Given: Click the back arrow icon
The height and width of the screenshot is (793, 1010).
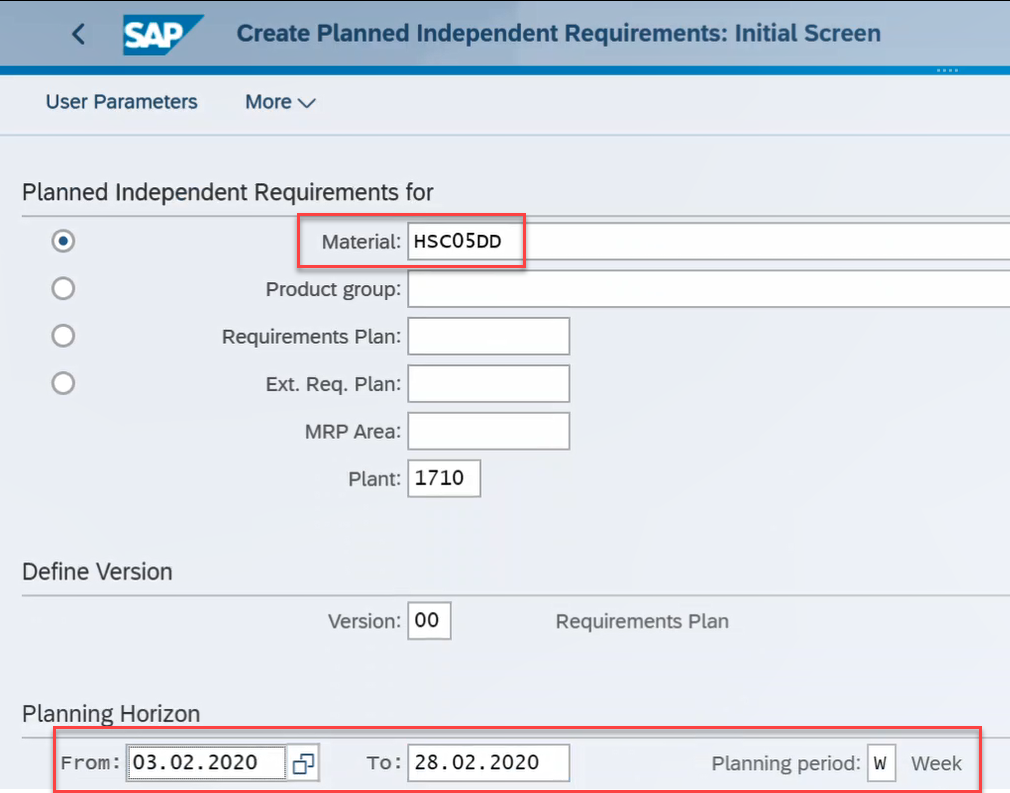Looking at the screenshot, I should [x=79, y=34].
